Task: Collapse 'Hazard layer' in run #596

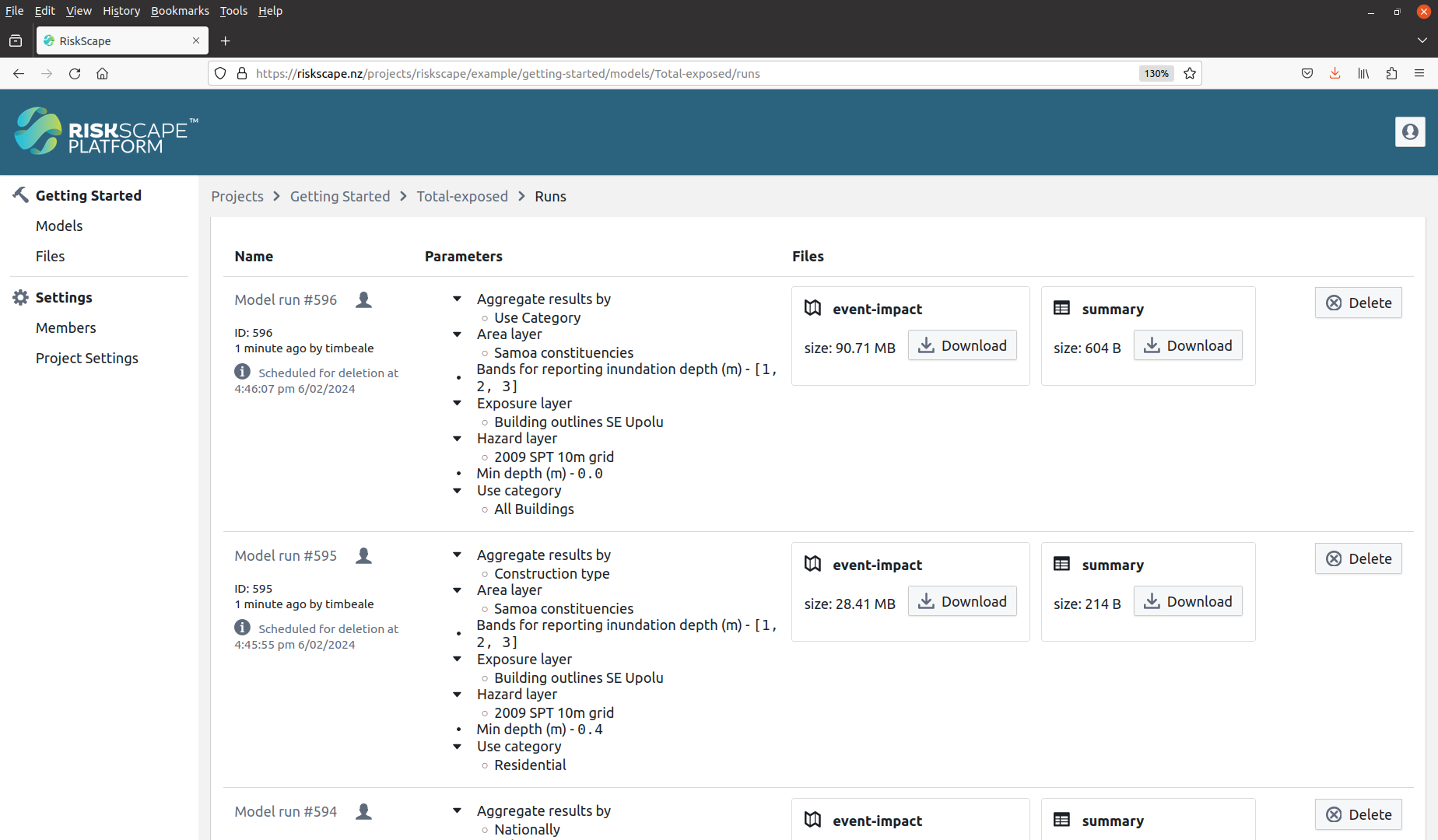Action: point(458,439)
